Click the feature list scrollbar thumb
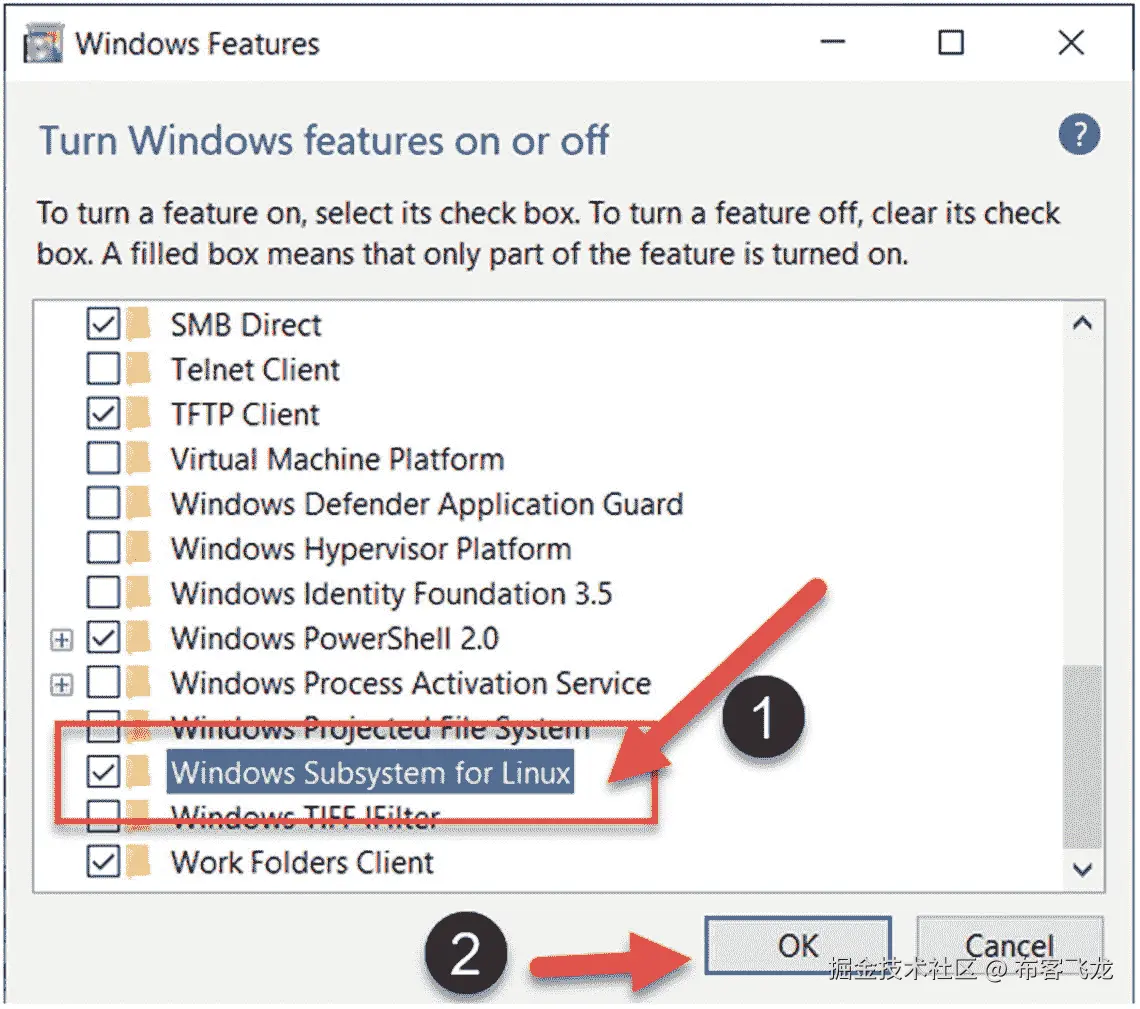 pos(1083,757)
